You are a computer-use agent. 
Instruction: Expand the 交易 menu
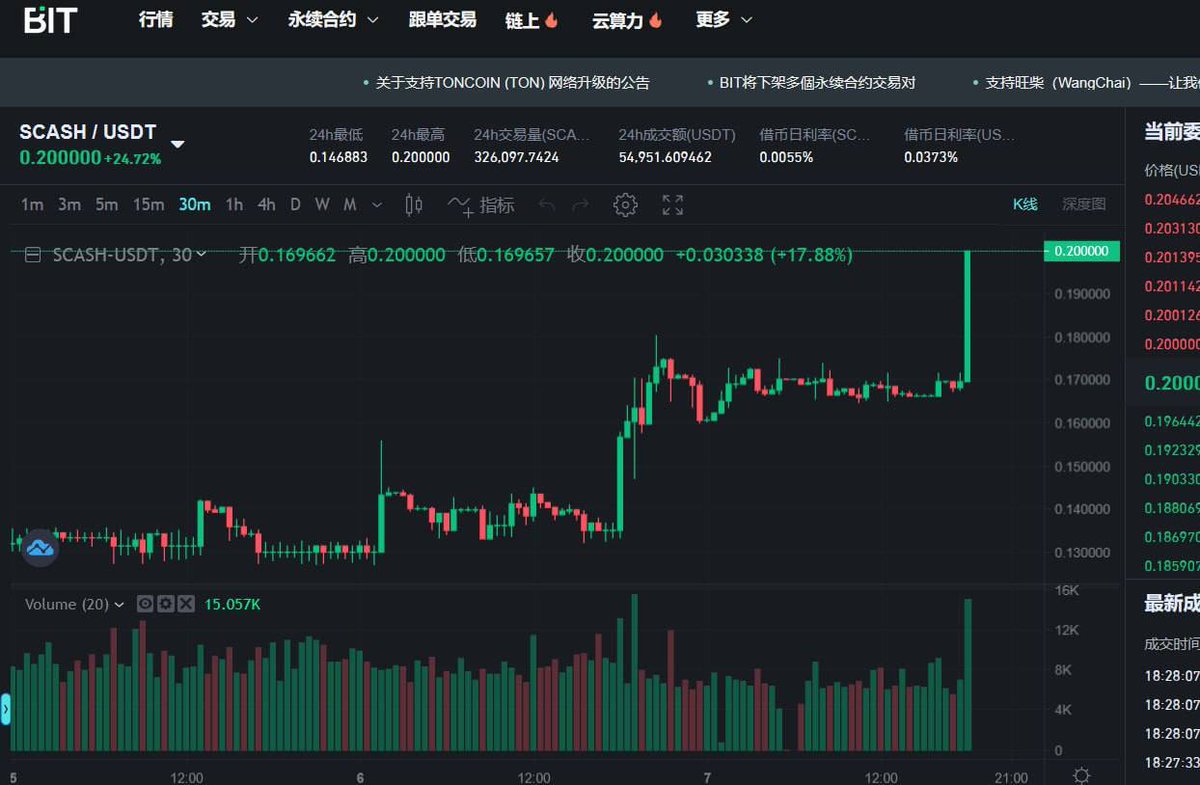click(x=229, y=19)
